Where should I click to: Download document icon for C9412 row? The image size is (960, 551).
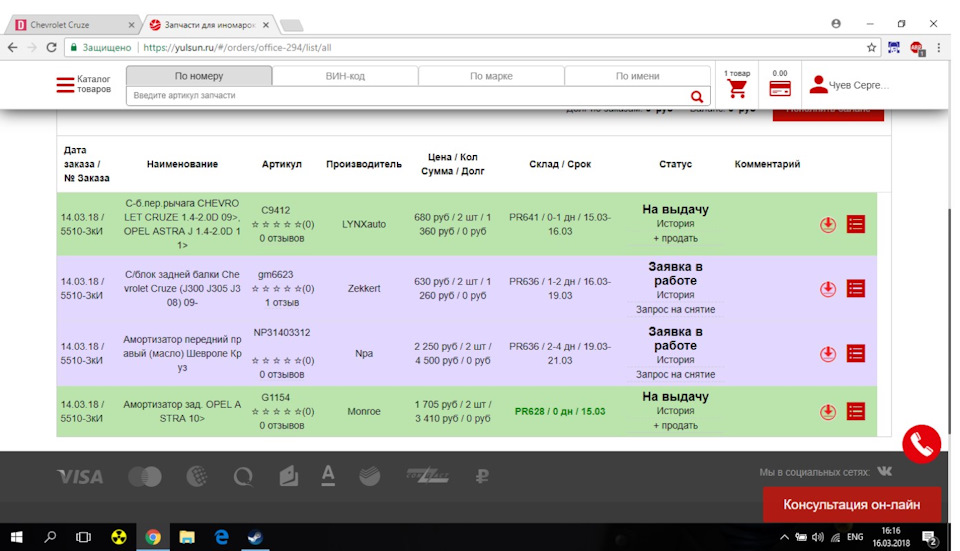pos(828,225)
